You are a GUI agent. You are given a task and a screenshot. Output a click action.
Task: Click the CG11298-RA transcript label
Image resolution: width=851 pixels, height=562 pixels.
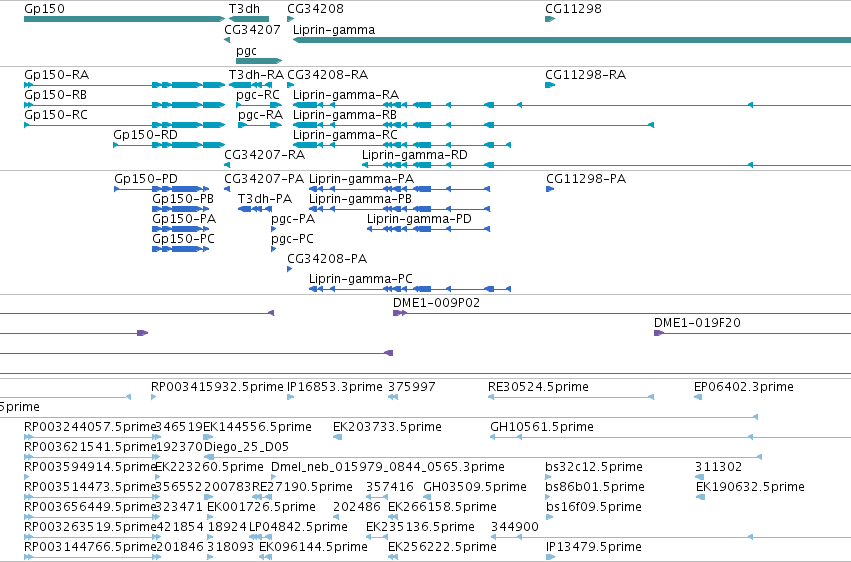click(x=586, y=74)
